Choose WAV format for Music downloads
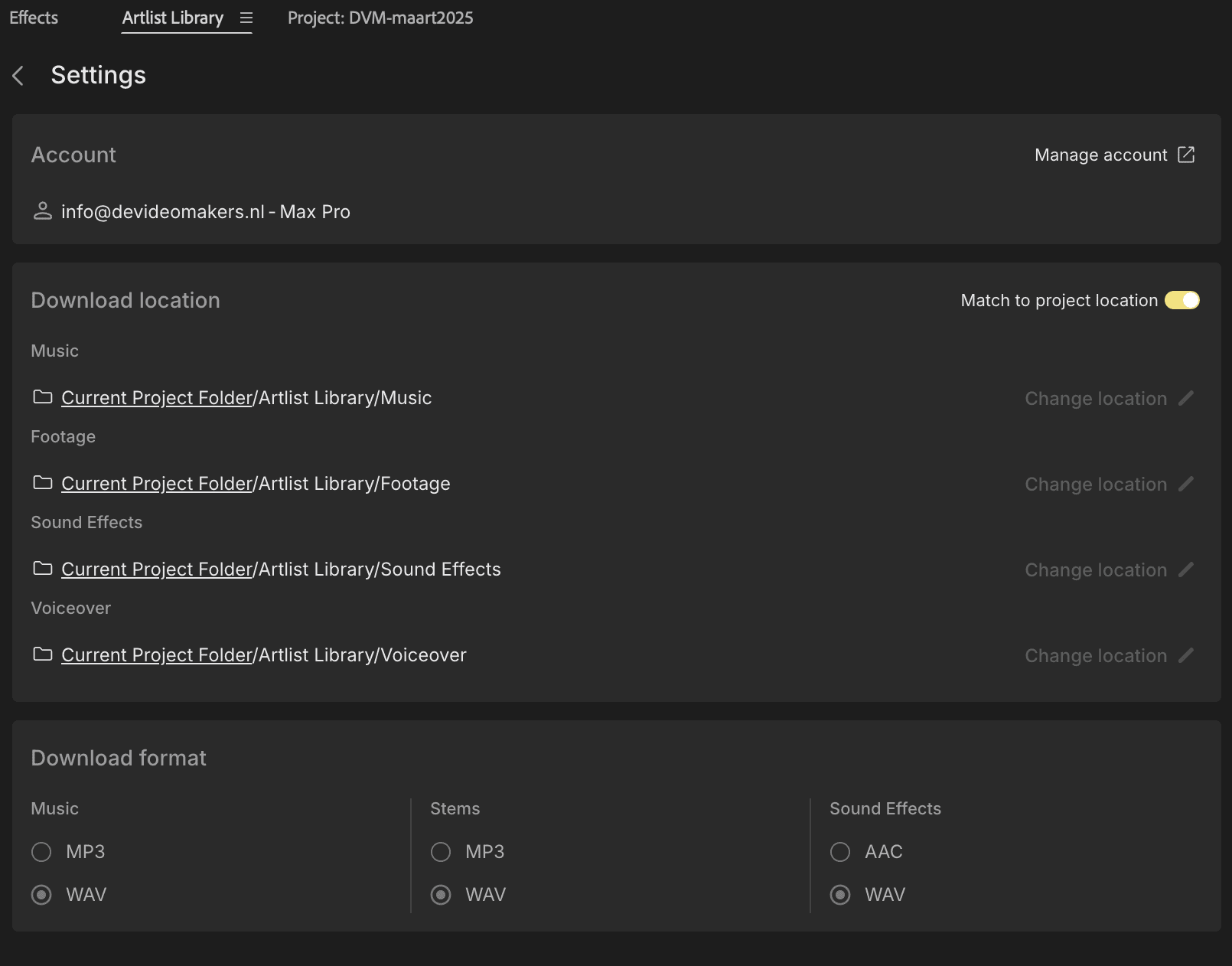The width and height of the screenshot is (1232, 966). click(41, 895)
